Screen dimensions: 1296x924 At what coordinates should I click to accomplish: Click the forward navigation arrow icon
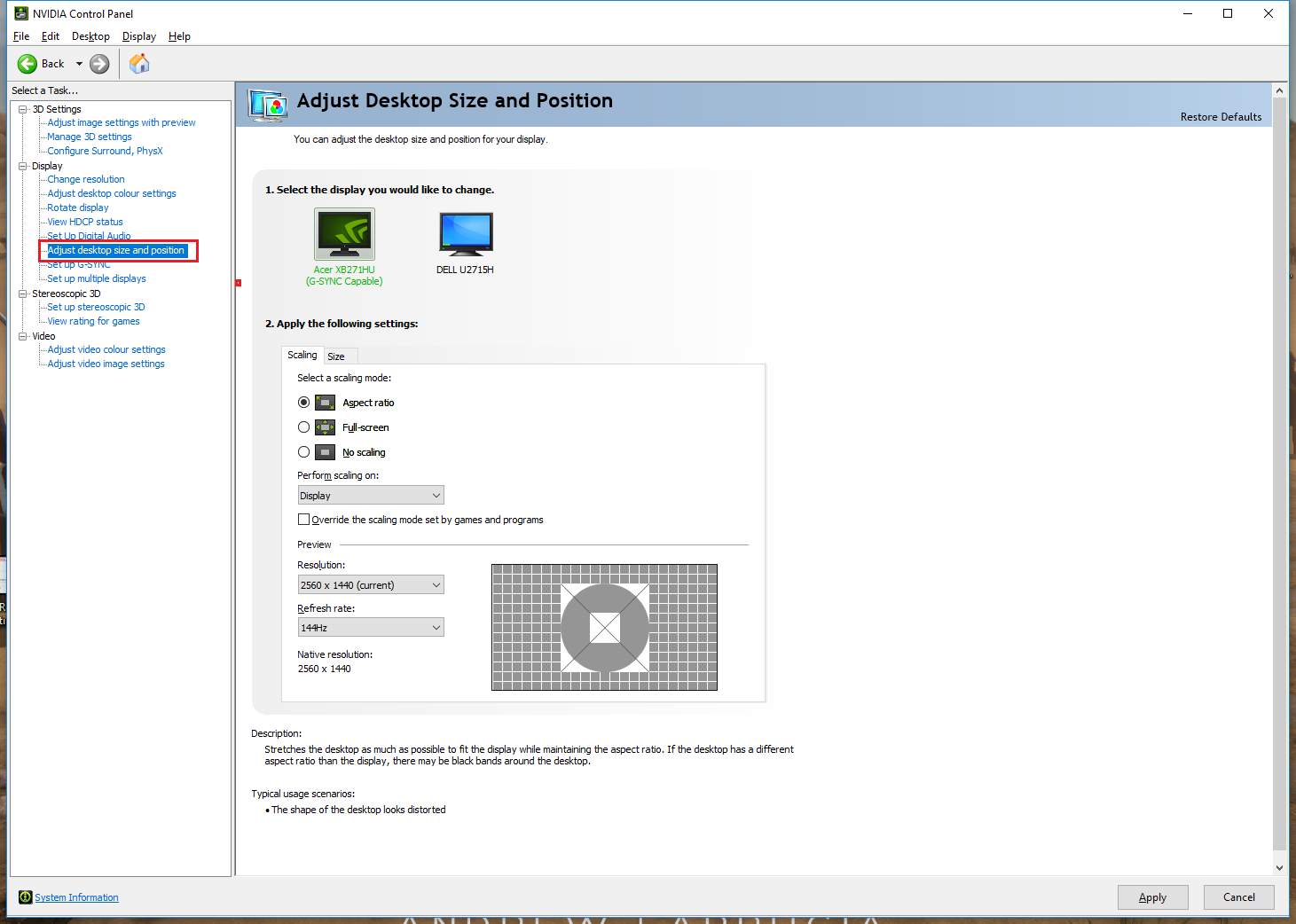[98, 63]
